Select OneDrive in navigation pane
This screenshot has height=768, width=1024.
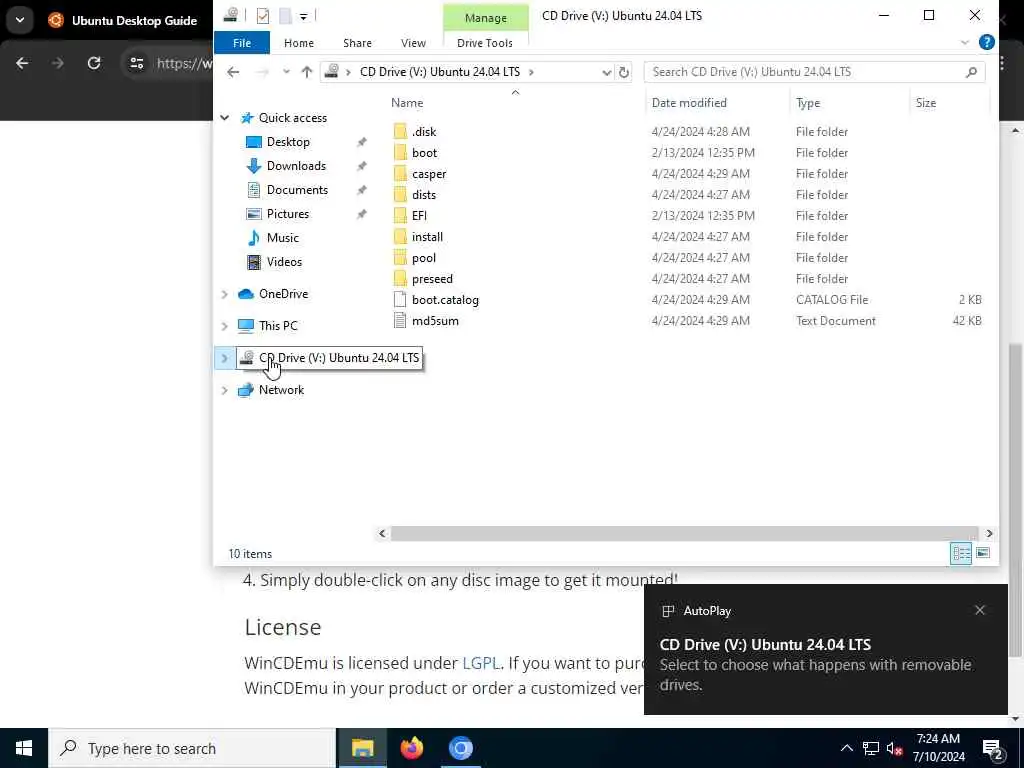[283, 294]
